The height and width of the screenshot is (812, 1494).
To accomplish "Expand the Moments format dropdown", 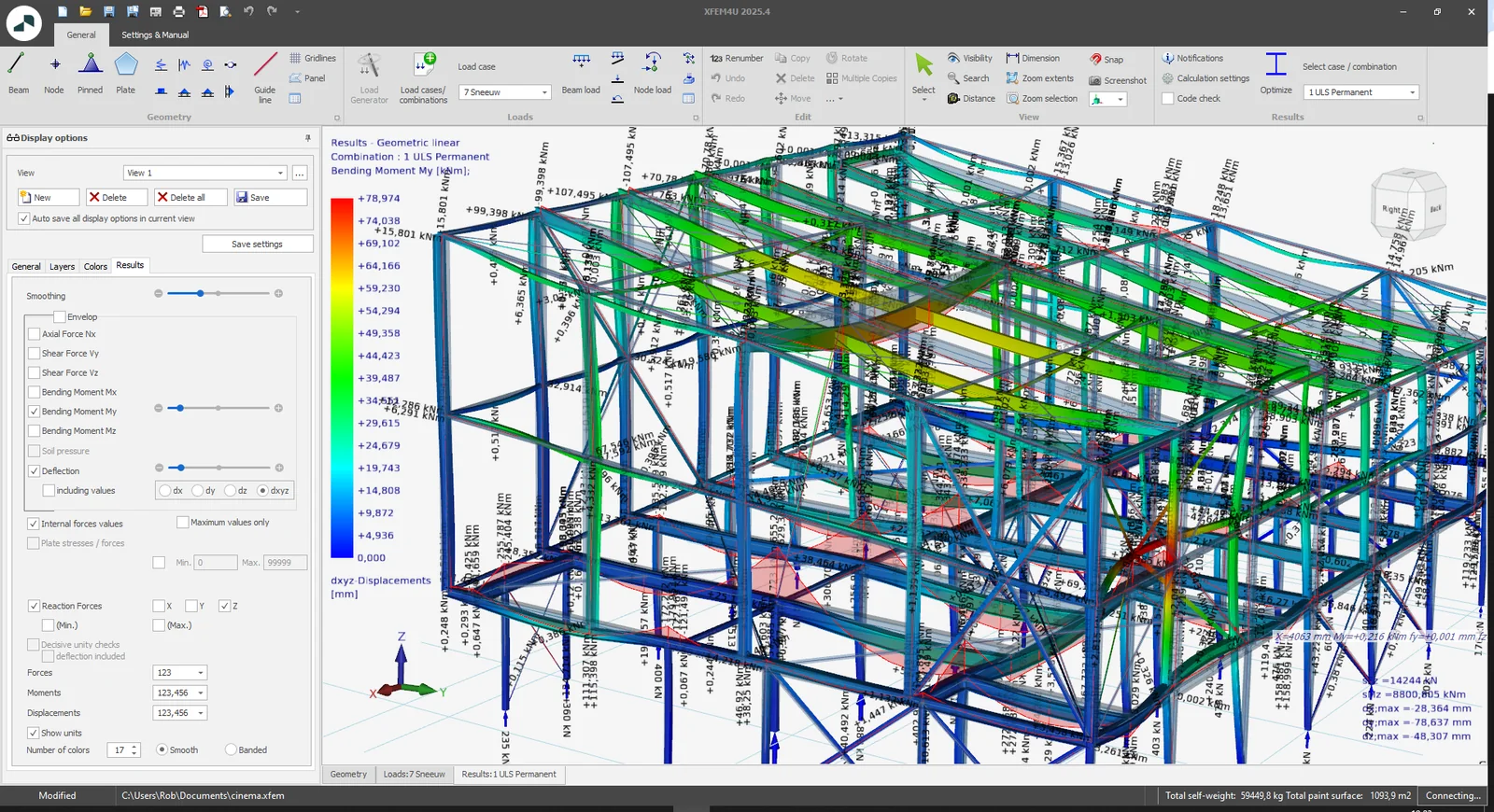I will coord(179,693).
